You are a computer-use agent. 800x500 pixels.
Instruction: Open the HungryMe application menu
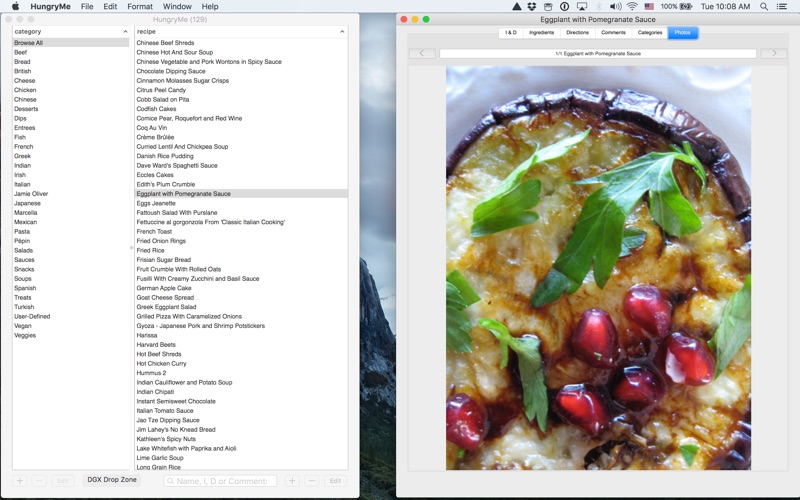pyautogui.click(x=50, y=7)
